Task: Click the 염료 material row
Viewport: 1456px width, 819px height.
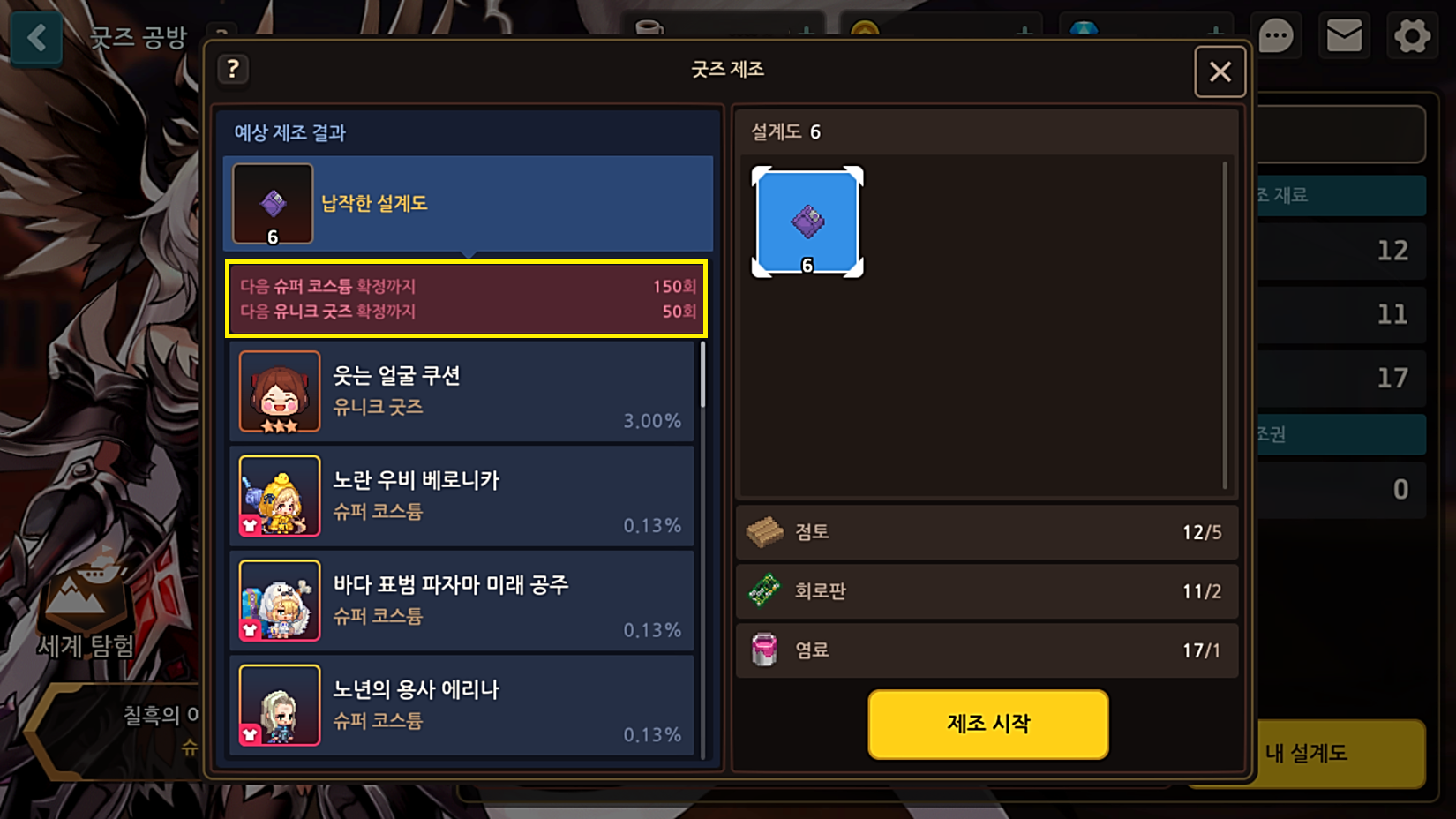Action: (x=987, y=650)
